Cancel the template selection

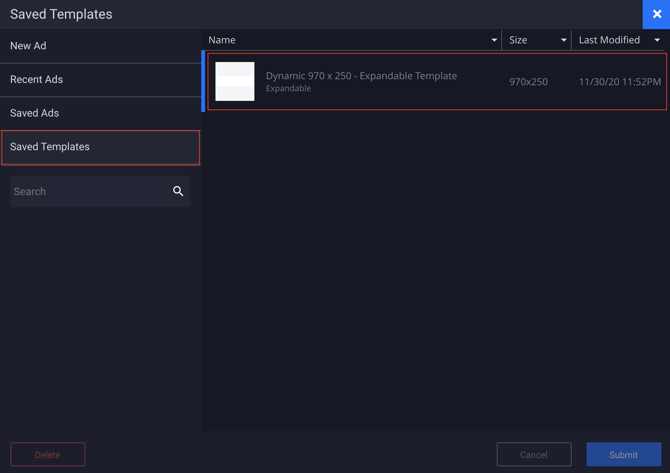coord(534,454)
